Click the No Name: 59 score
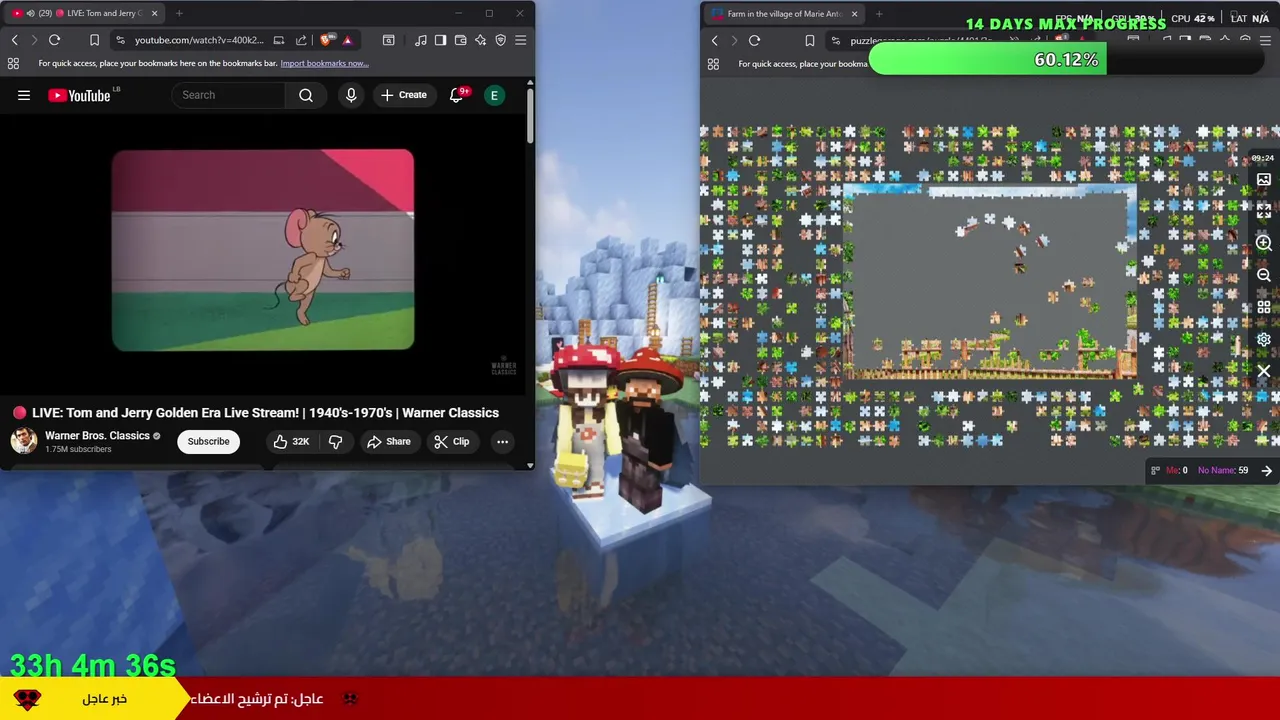Image resolution: width=1280 pixels, height=720 pixels. pyautogui.click(x=1223, y=470)
